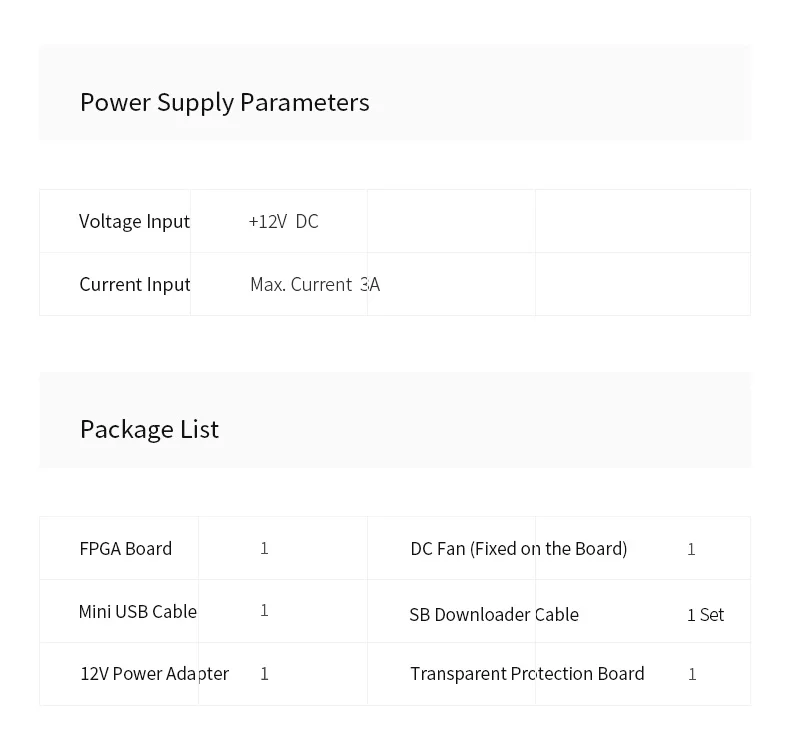
Task: Select the FPGA Board item
Action: click(125, 548)
